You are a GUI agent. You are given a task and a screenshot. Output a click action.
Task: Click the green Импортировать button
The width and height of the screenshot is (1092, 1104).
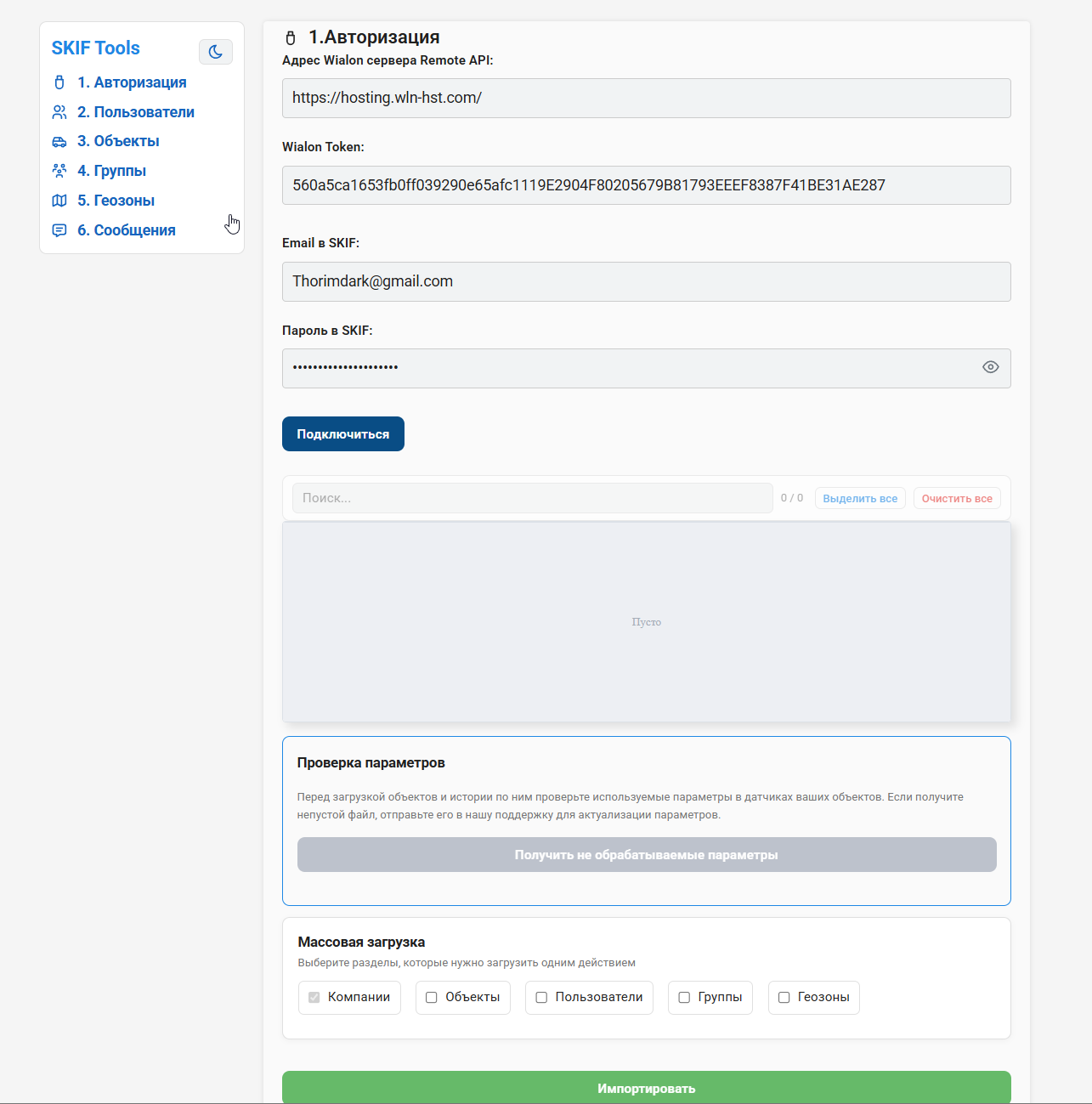tap(646, 1088)
